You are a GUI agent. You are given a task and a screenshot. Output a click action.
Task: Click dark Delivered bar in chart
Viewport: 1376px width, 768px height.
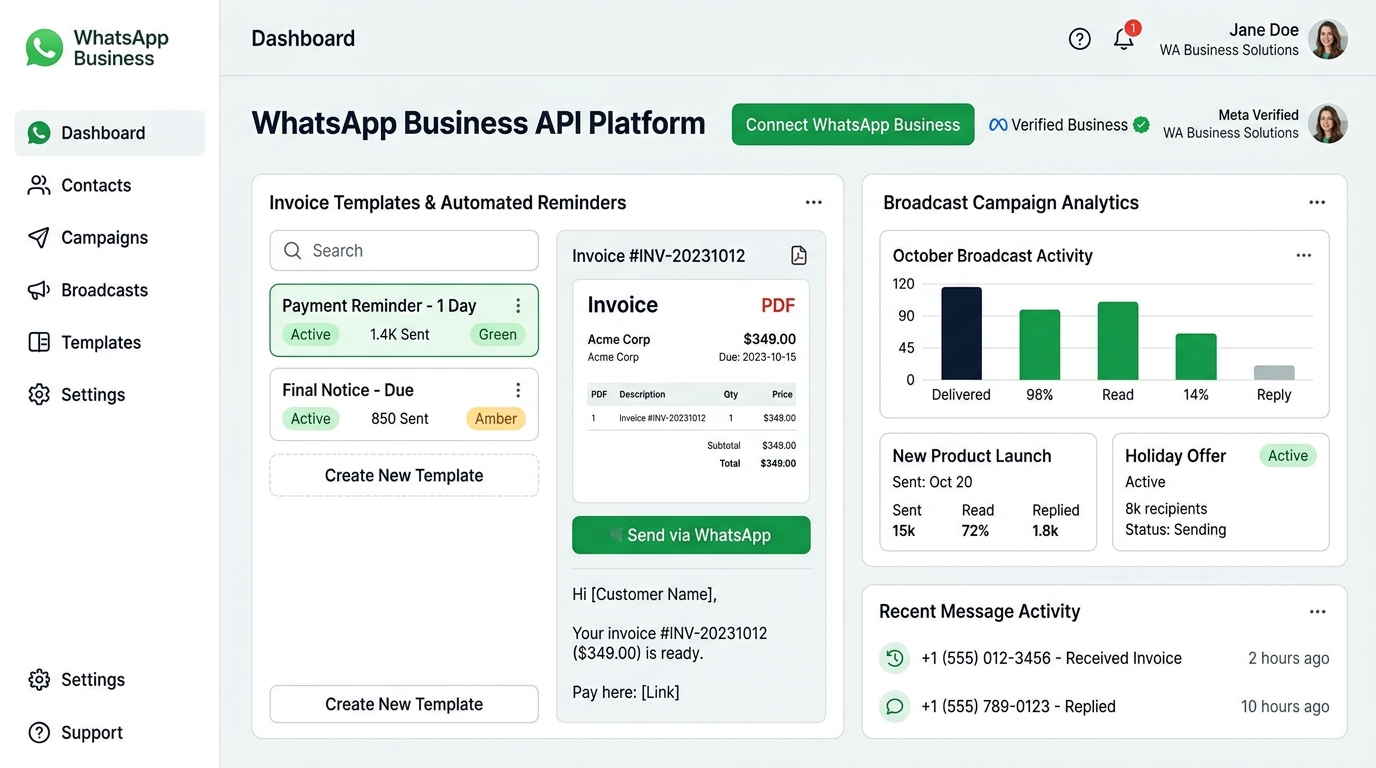click(961, 333)
